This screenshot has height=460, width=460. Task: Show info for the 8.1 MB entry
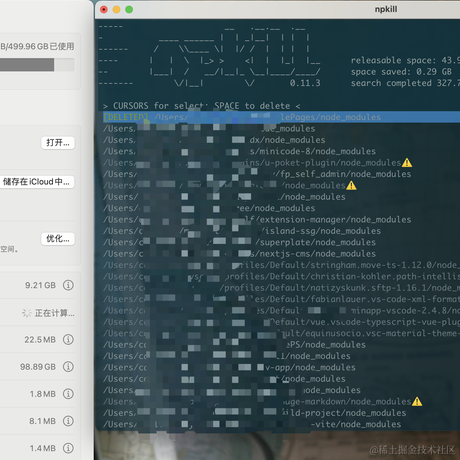(68, 421)
